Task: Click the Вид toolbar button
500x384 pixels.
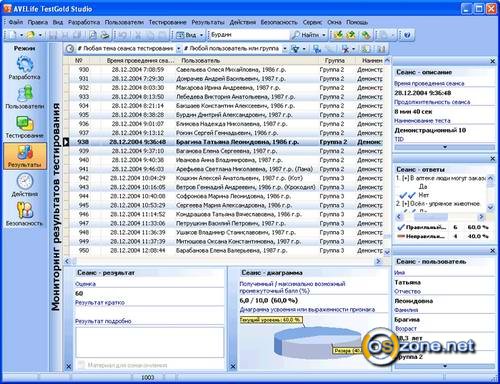Action: tap(186, 35)
